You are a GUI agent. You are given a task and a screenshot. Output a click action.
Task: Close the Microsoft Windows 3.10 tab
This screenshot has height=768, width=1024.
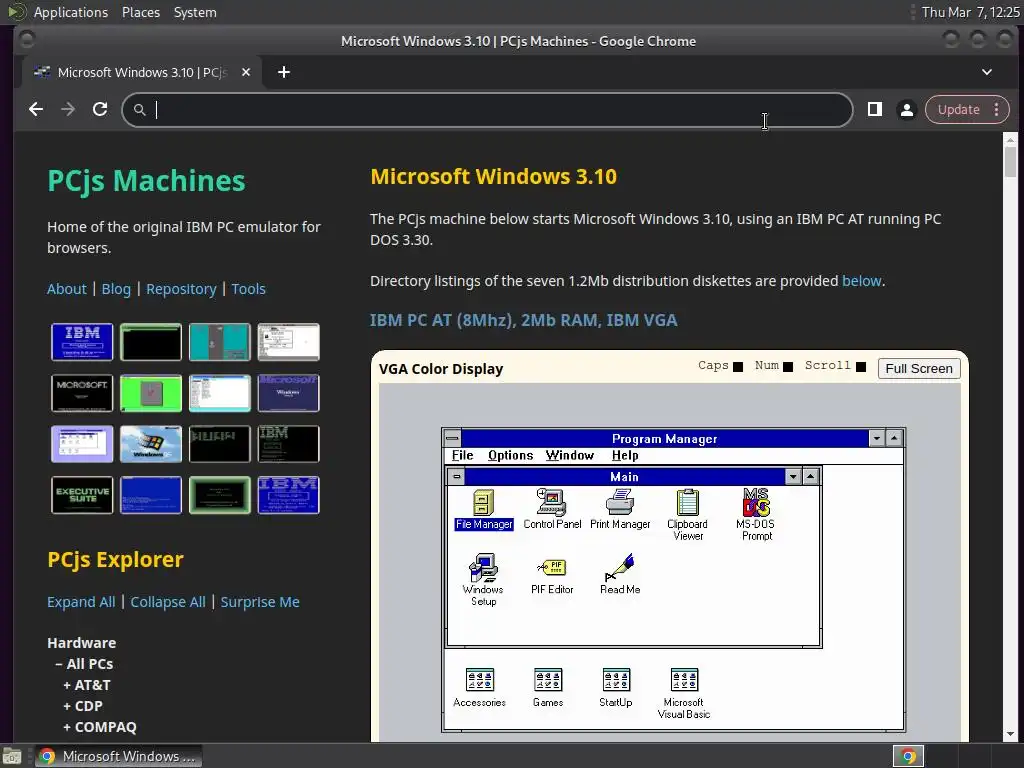246,72
